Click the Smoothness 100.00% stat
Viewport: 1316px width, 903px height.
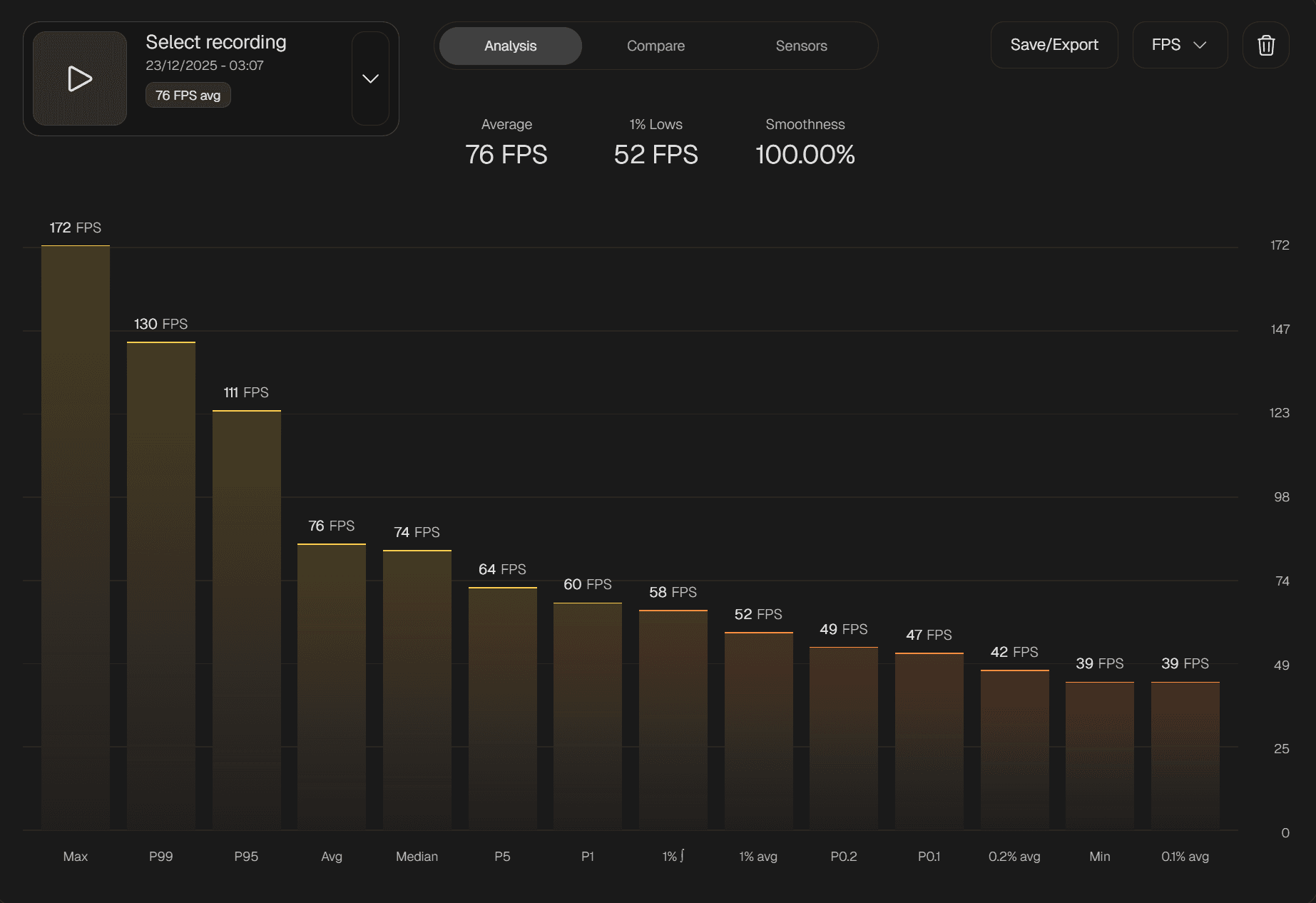pyautogui.click(x=805, y=154)
